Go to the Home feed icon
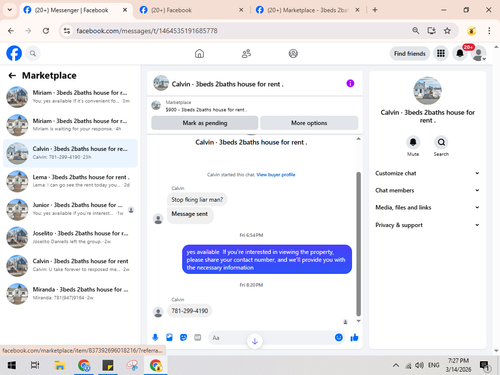Viewport: 500px width, 375px height. tap(199, 53)
